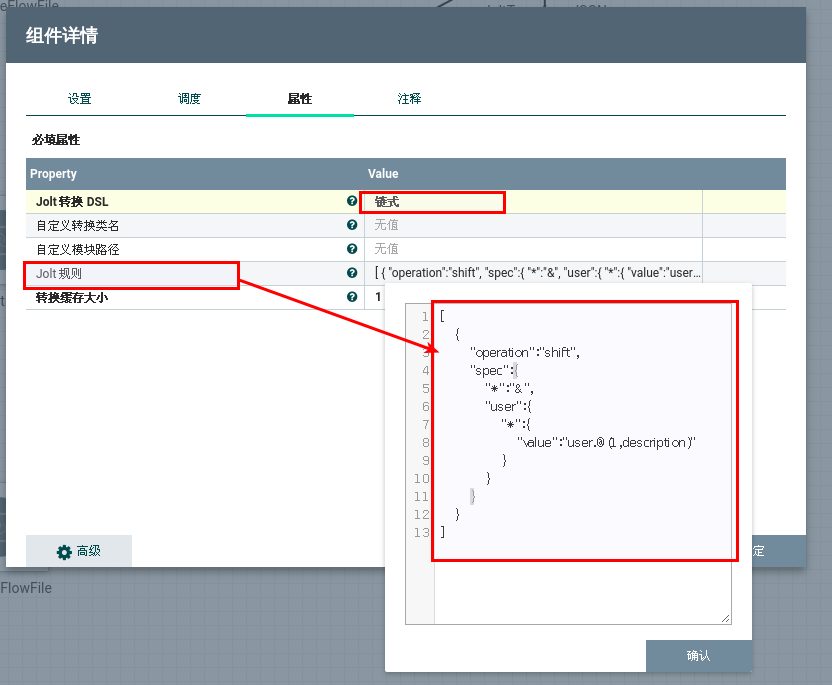Click help icon beside 自定义模块路径

(x=352, y=249)
